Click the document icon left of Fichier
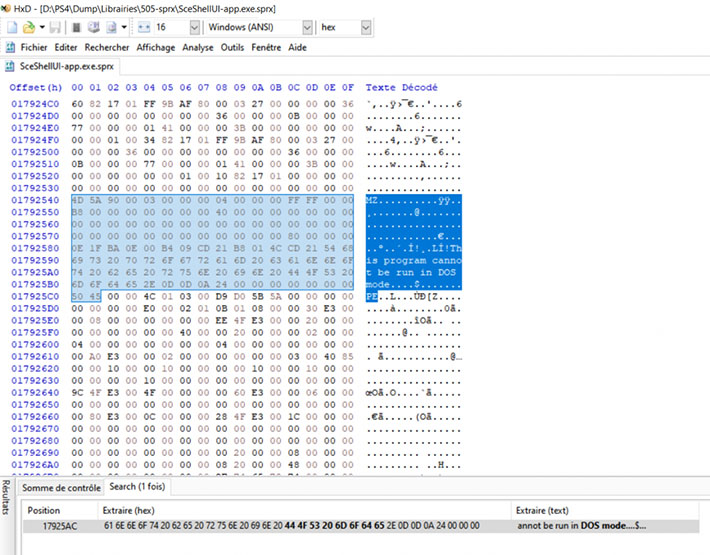This screenshot has width=710, height=555. 10,47
